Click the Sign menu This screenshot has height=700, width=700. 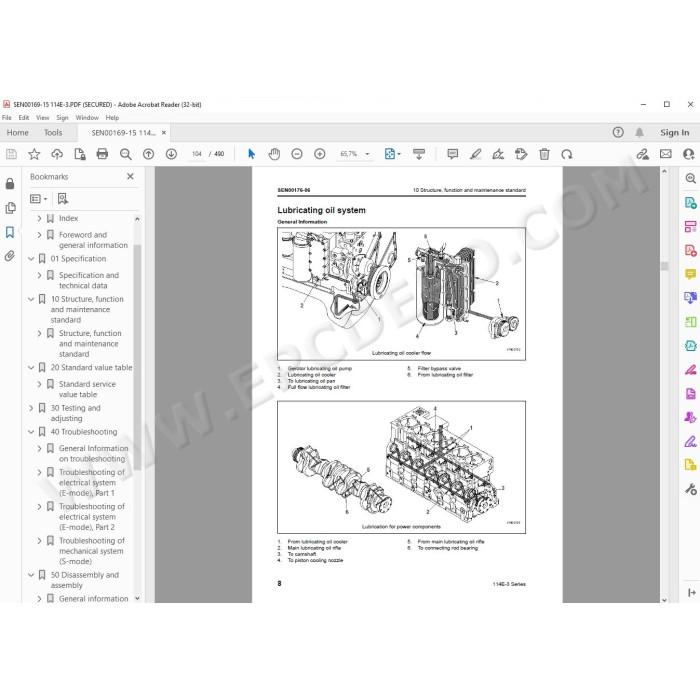(62, 118)
